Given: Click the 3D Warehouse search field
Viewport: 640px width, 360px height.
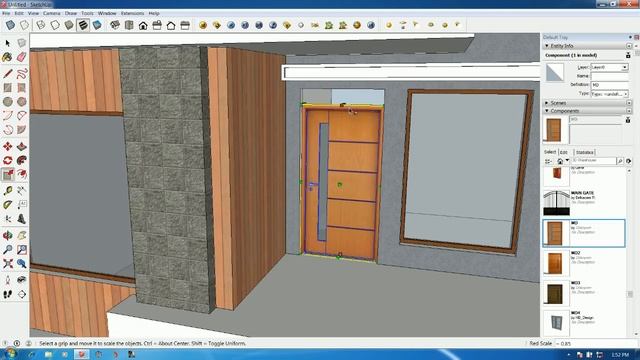Looking at the screenshot, I should click(593, 161).
